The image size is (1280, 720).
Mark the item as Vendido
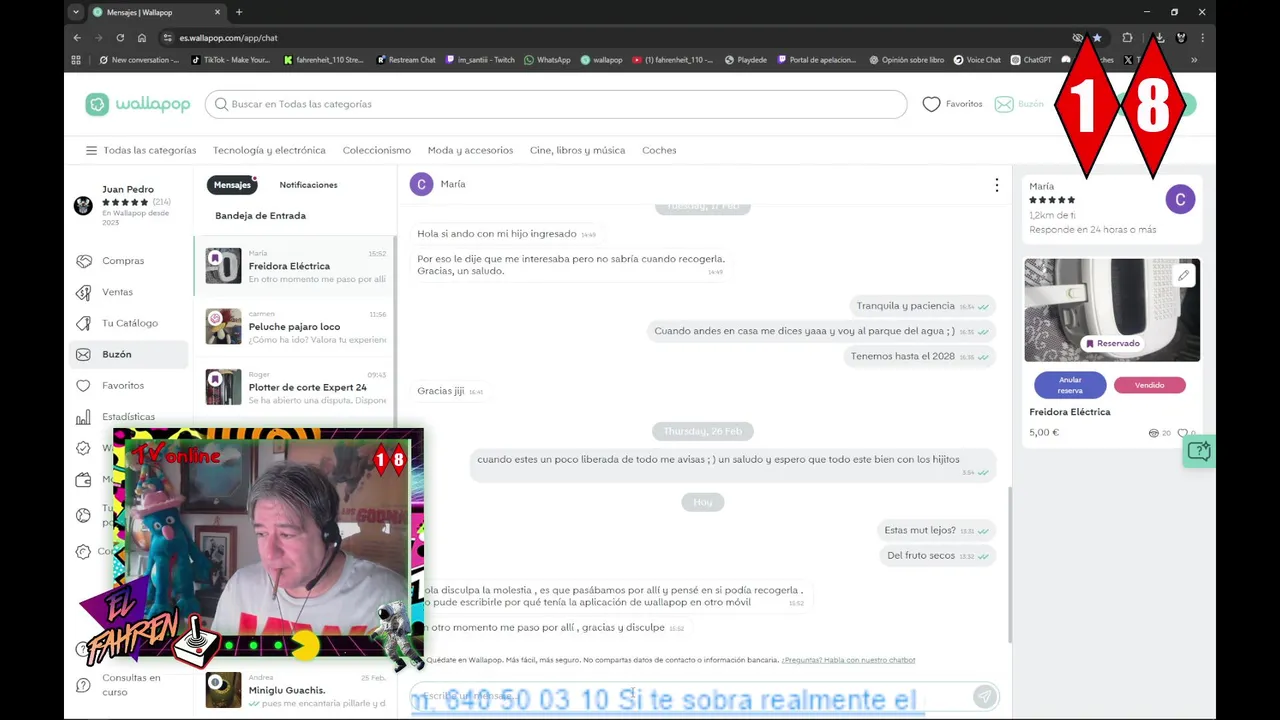point(1150,385)
